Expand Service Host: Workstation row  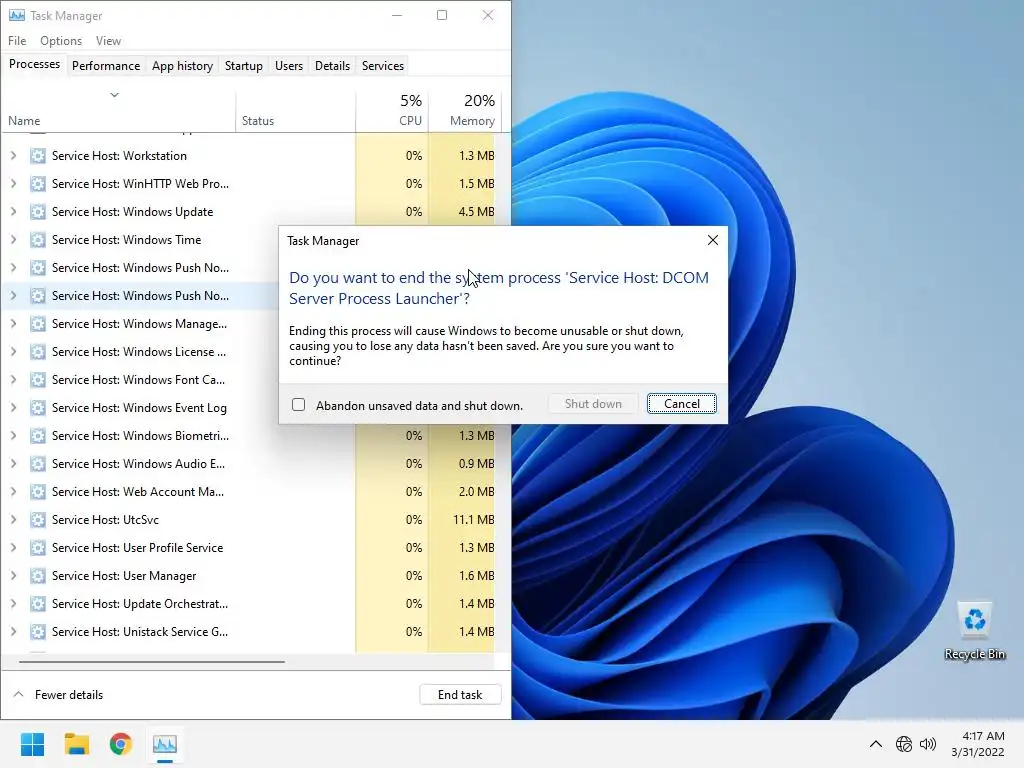(x=14, y=155)
